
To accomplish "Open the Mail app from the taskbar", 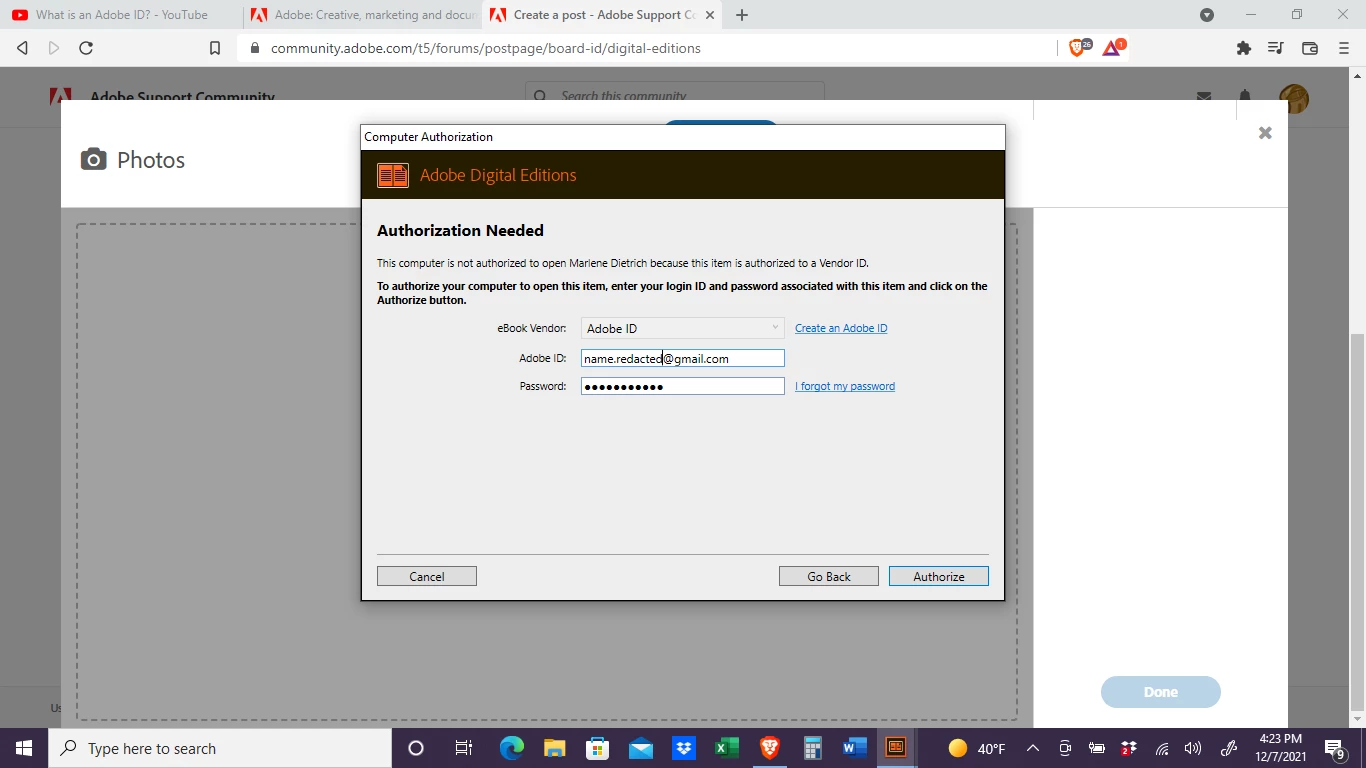I will (x=641, y=748).
